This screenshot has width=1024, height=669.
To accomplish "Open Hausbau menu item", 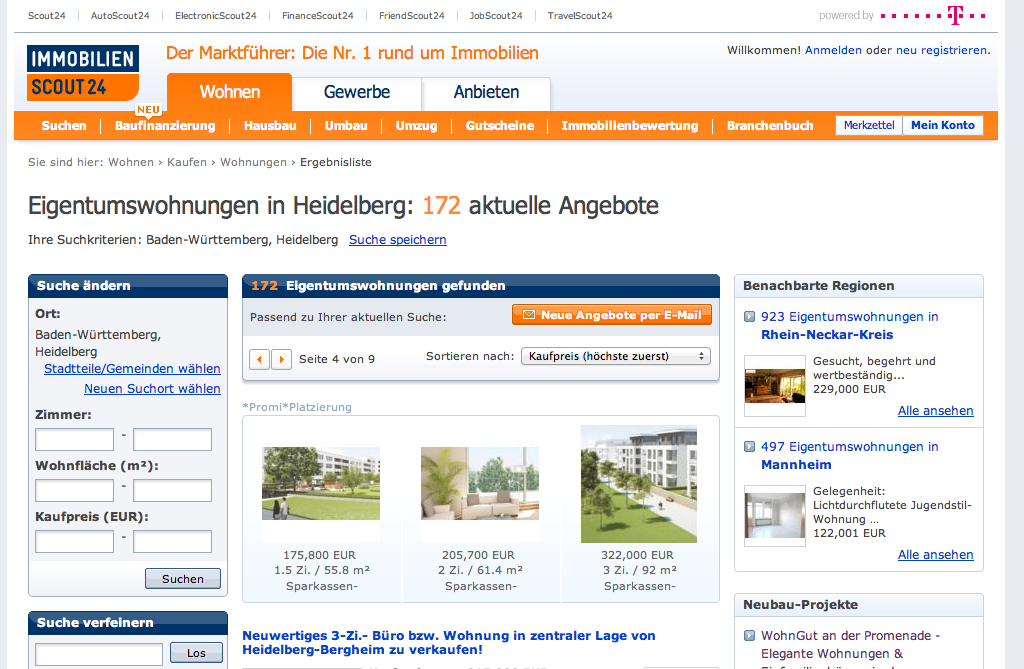I will click(x=270, y=125).
